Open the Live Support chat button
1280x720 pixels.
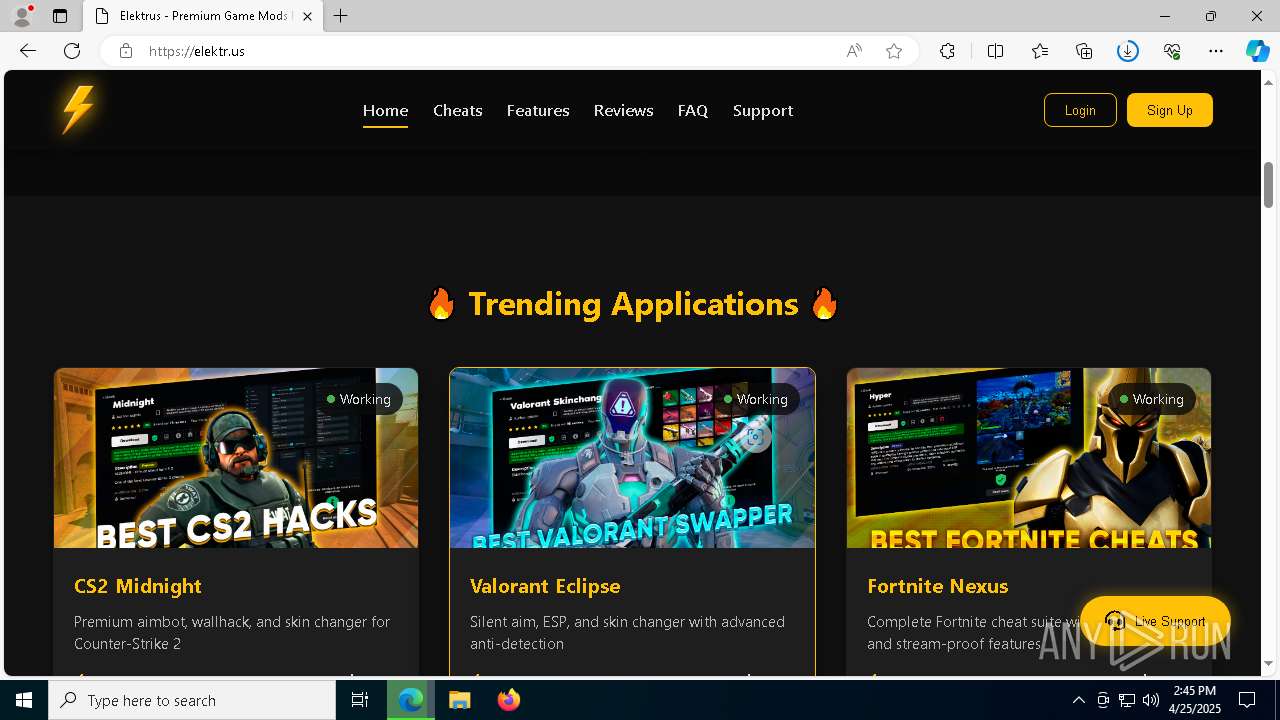1155,621
